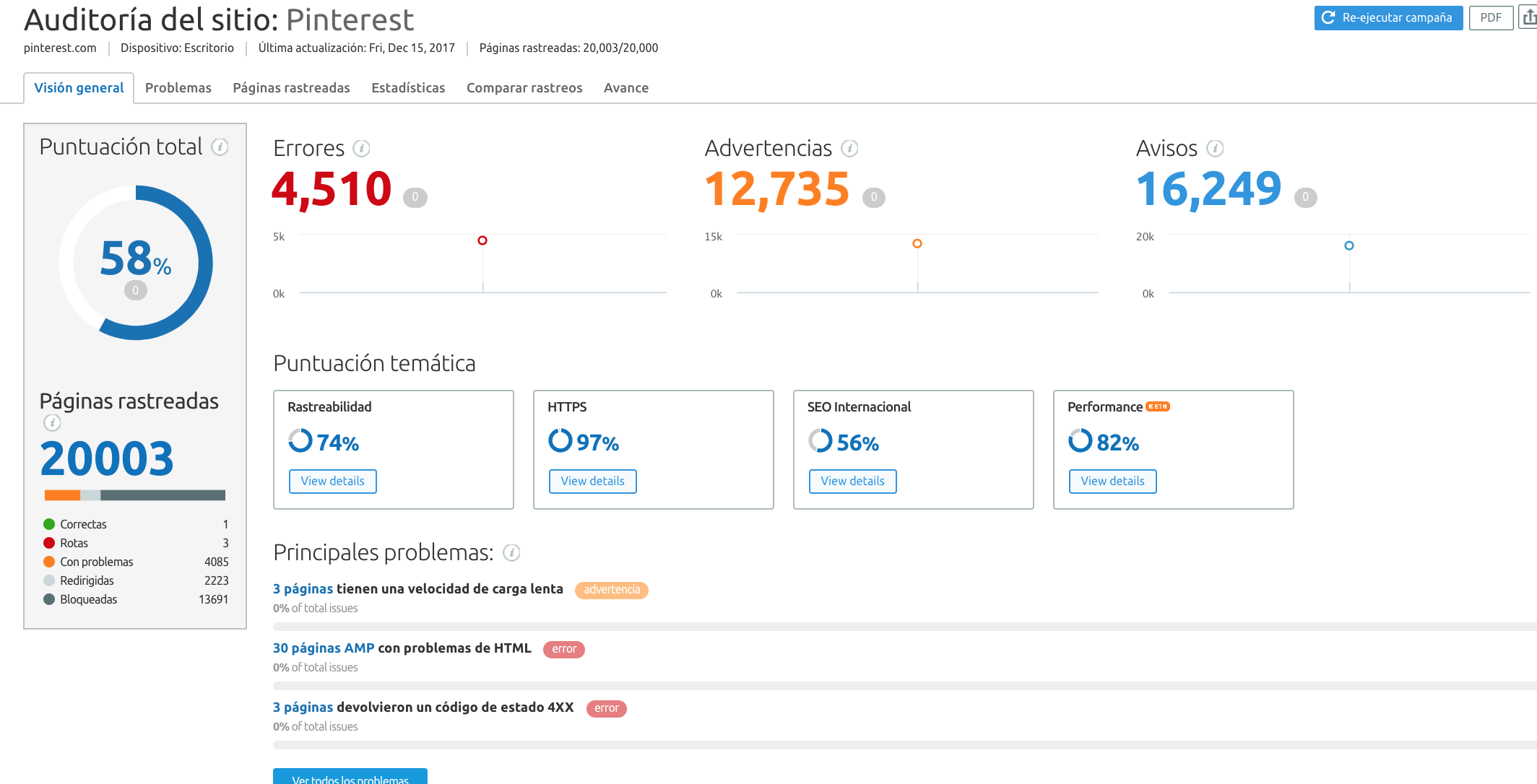This screenshot has width=1537, height=784.
Task: Click the orange segment of crawled pages bar
Action: click(62, 495)
